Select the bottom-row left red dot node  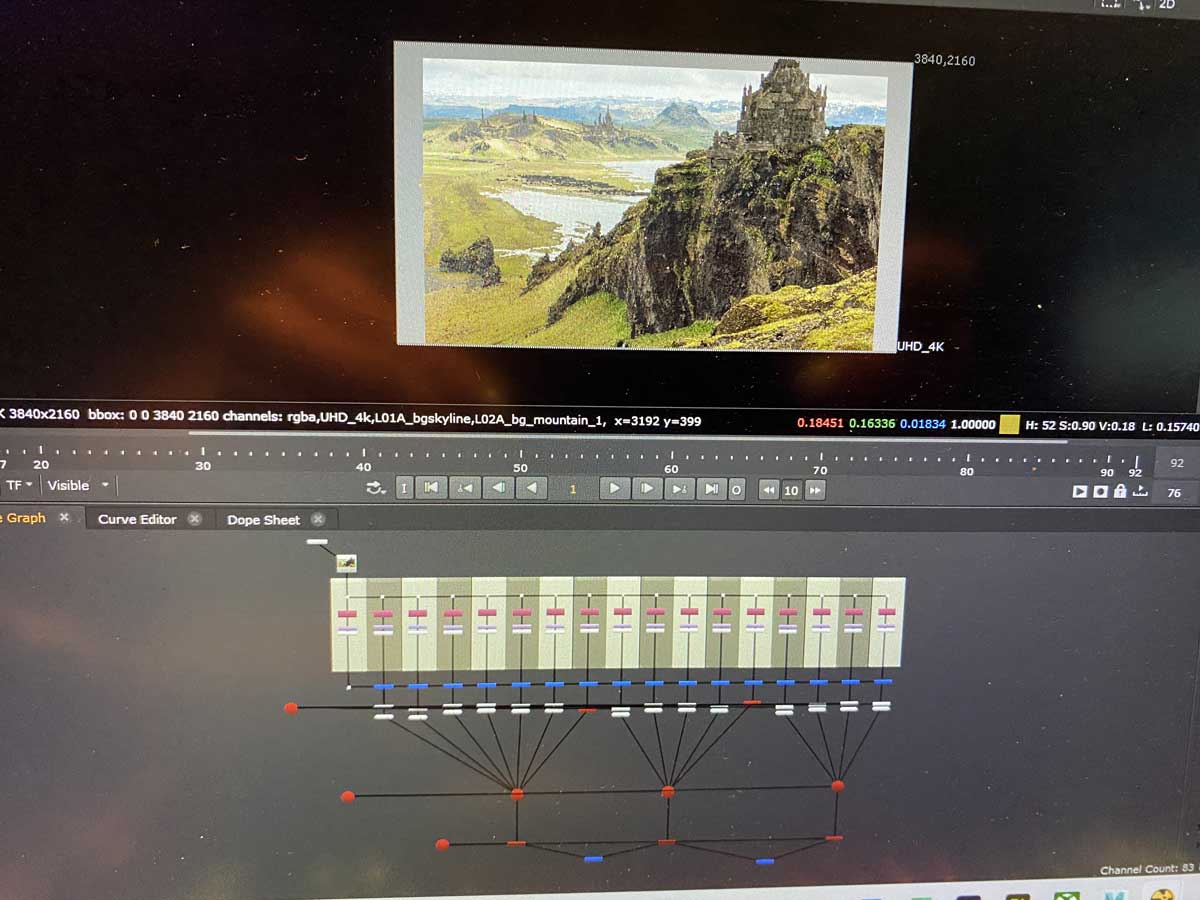click(442, 845)
